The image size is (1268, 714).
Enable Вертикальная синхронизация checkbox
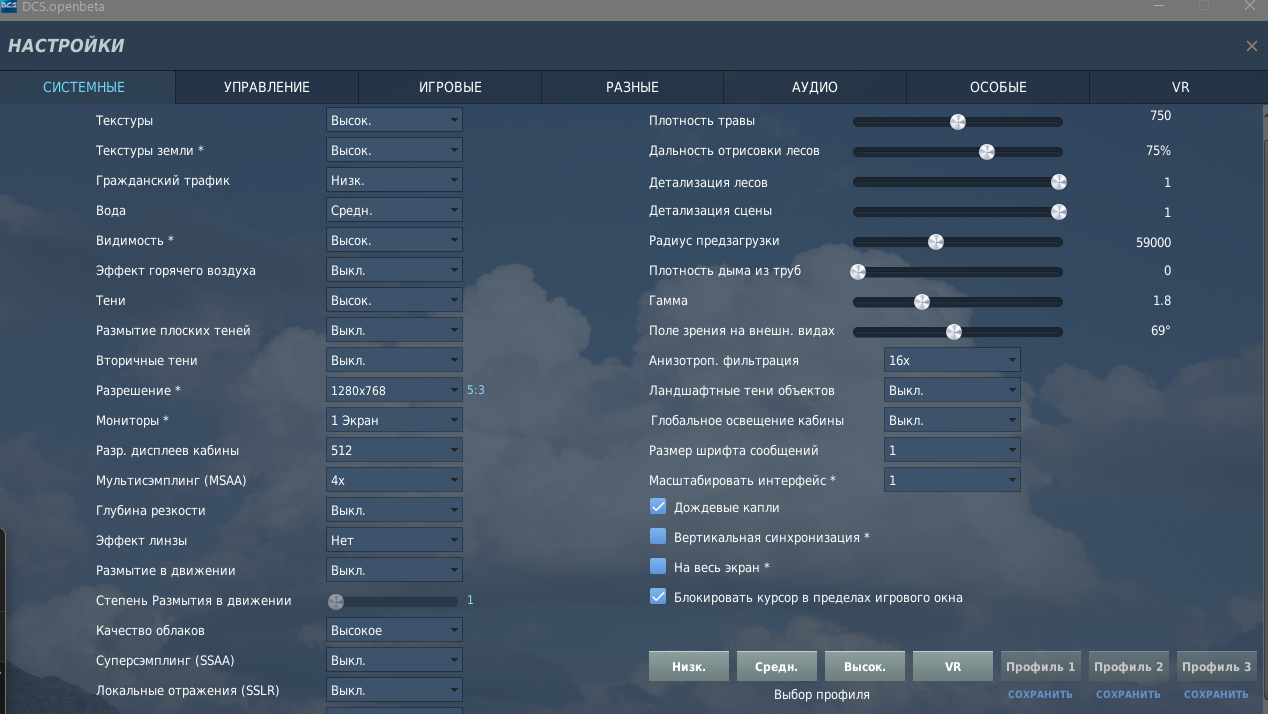[658, 536]
